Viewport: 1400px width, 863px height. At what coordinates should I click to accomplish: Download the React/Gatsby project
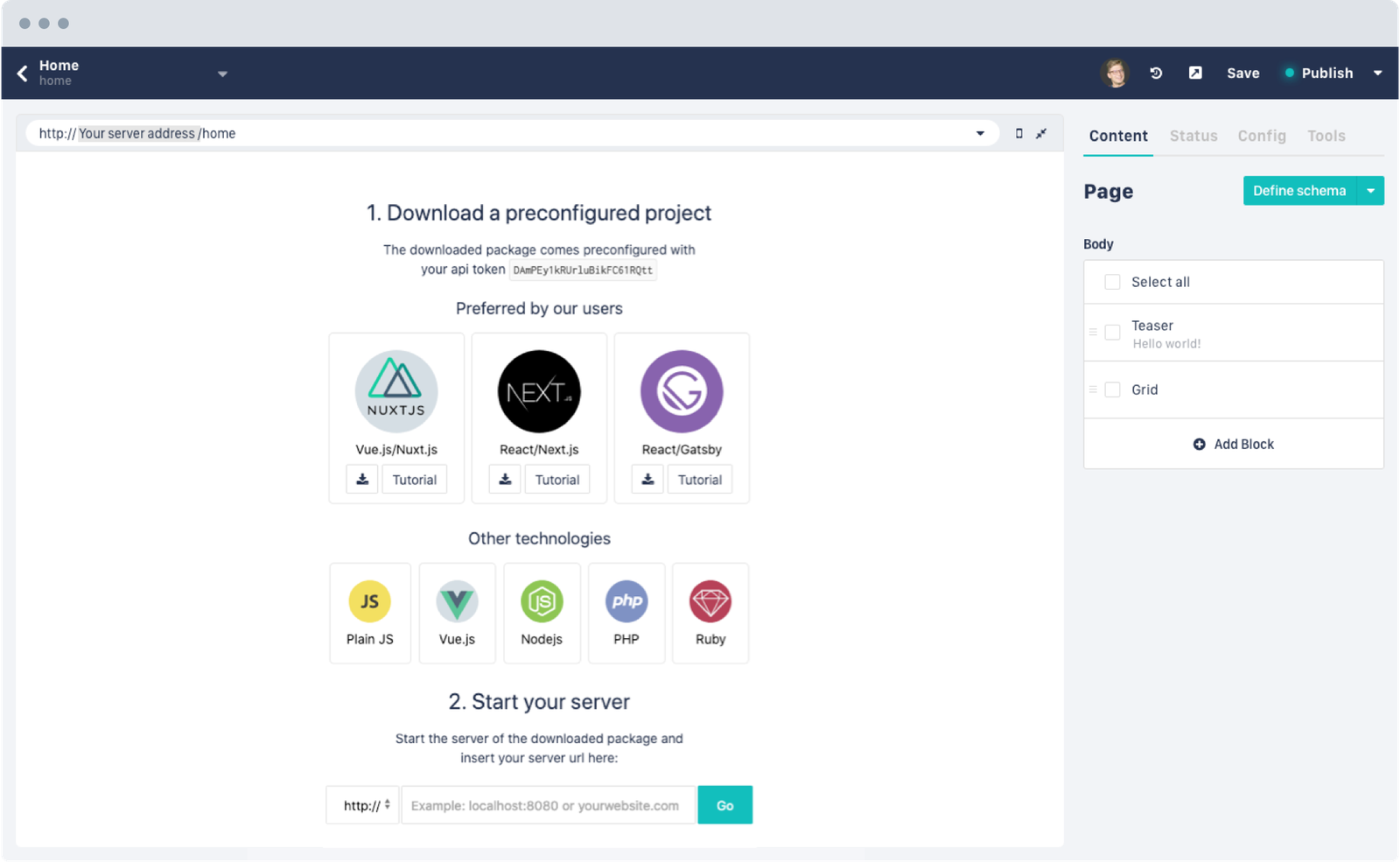[x=647, y=480]
